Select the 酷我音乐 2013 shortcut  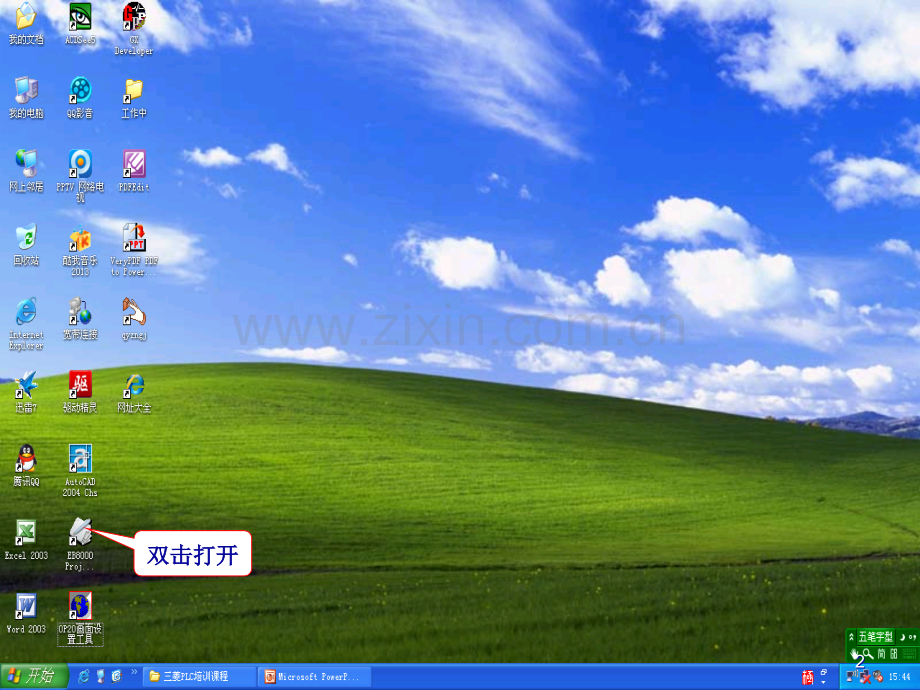tap(80, 249)
